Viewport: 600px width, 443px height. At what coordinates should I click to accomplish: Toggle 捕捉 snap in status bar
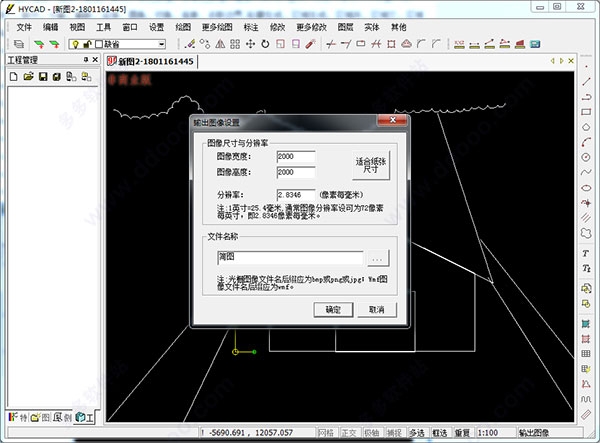(394, 433)
